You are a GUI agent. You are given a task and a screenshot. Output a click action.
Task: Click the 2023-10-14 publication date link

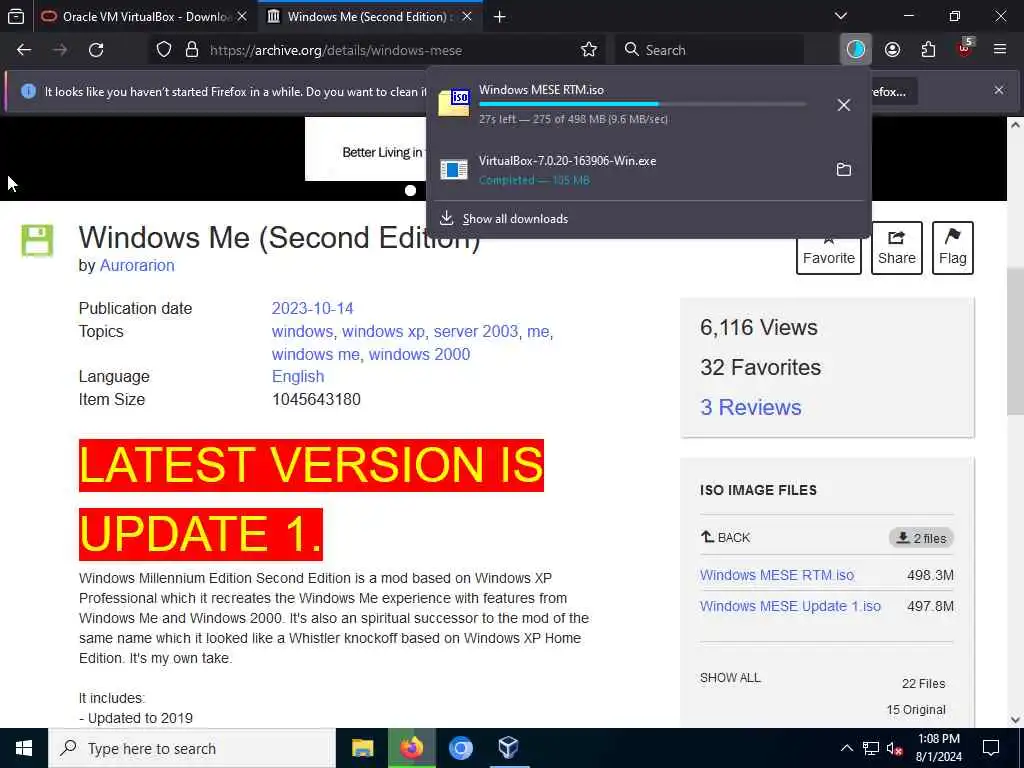[x=312, y=308]
